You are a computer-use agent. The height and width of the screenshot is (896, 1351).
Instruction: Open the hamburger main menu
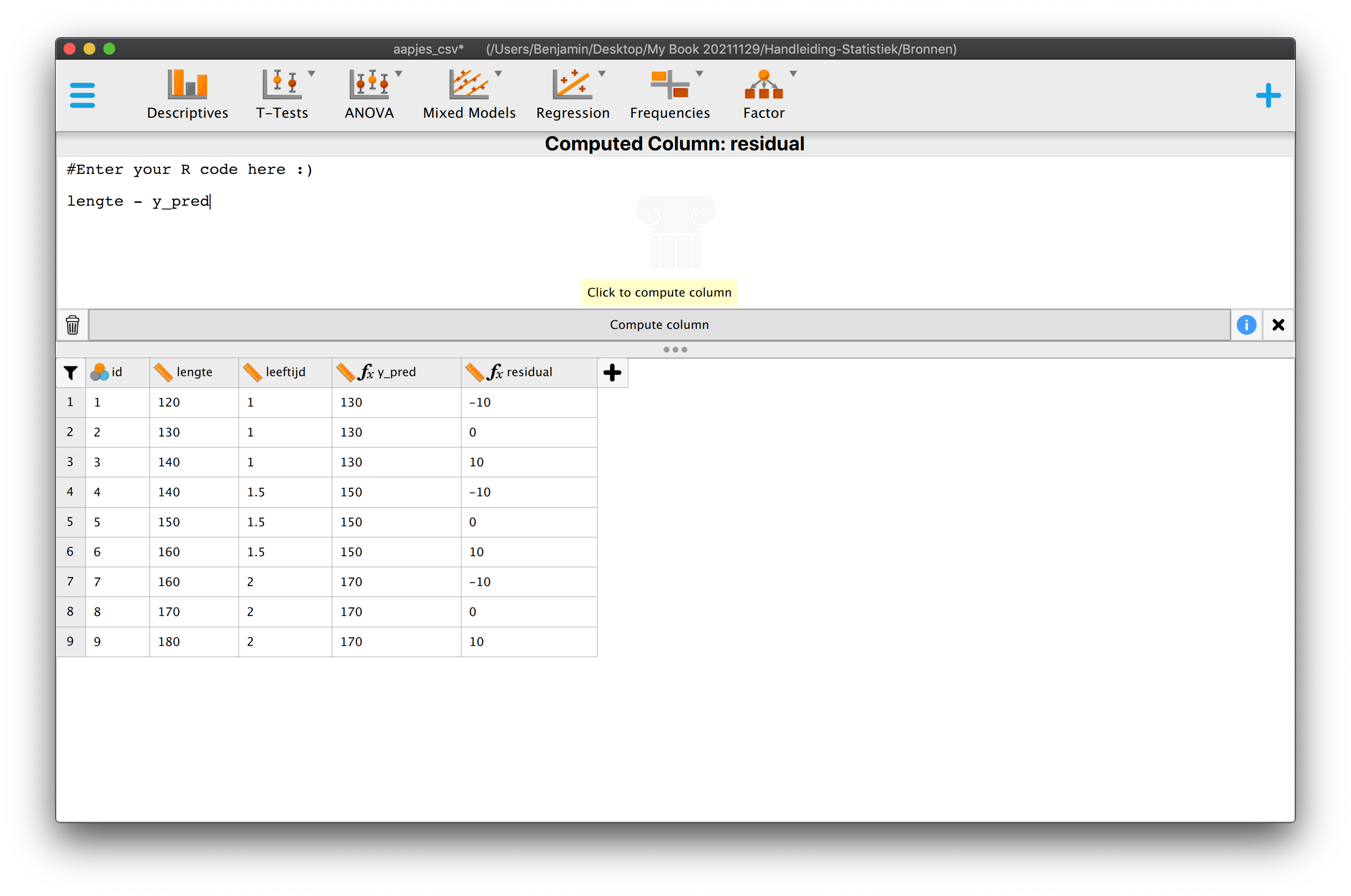pos(82,95)
